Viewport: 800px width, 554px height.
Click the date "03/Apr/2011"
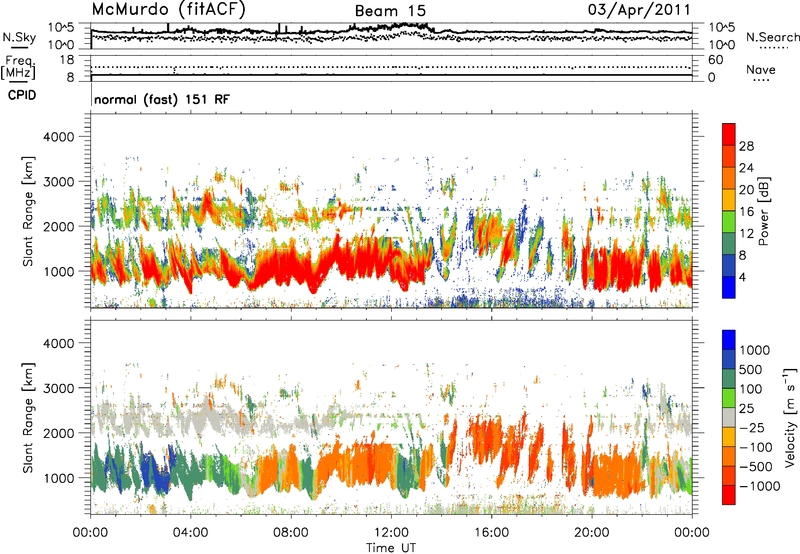coord(639,9)
